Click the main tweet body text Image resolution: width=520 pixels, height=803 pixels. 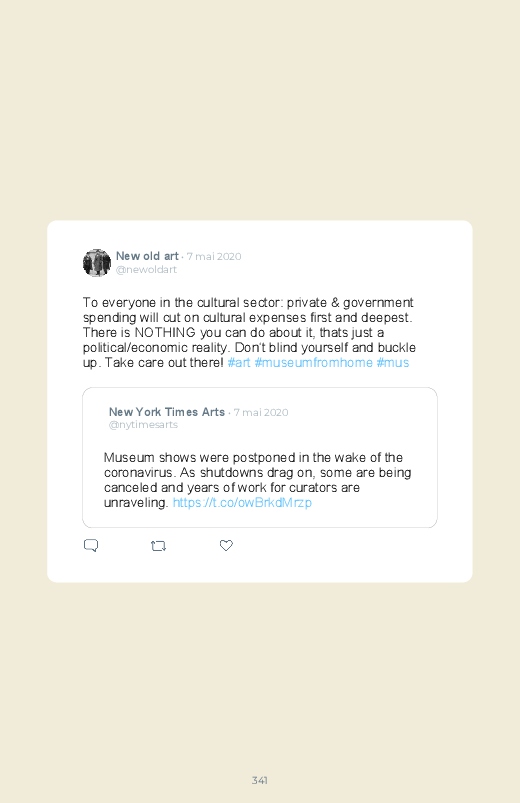(249, 332)
